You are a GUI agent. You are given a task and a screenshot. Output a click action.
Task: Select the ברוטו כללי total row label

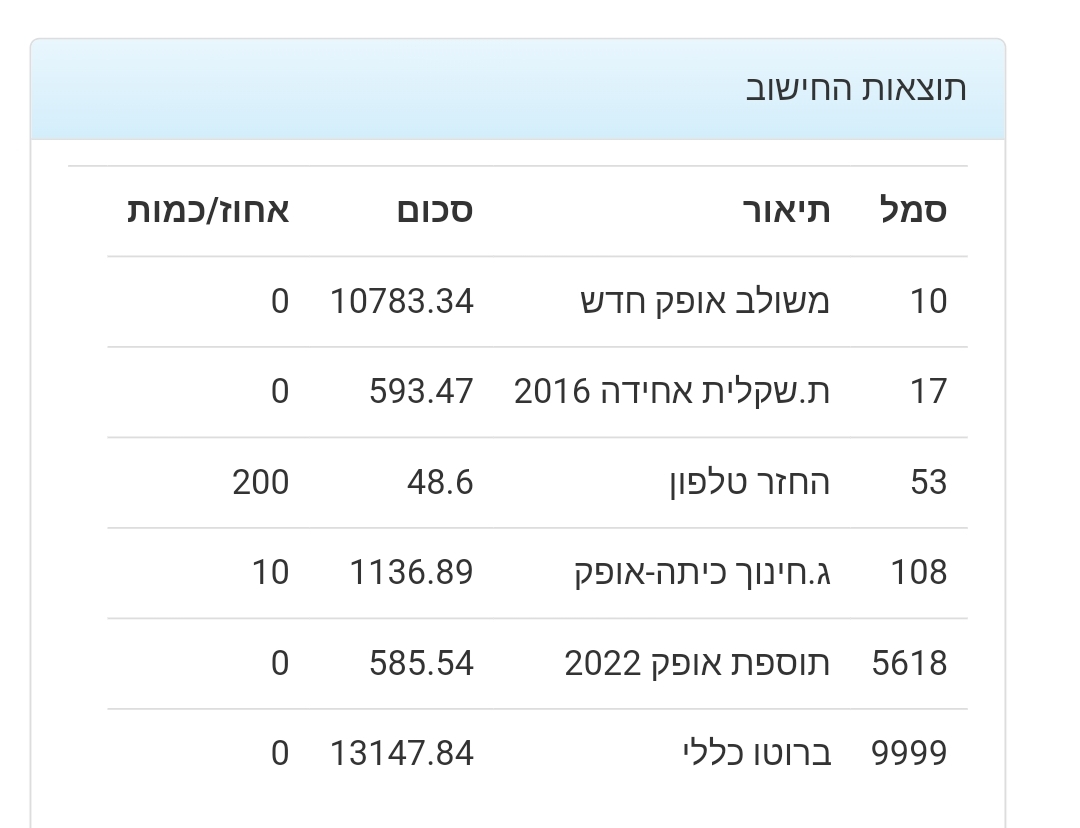(x=755, y=753)
